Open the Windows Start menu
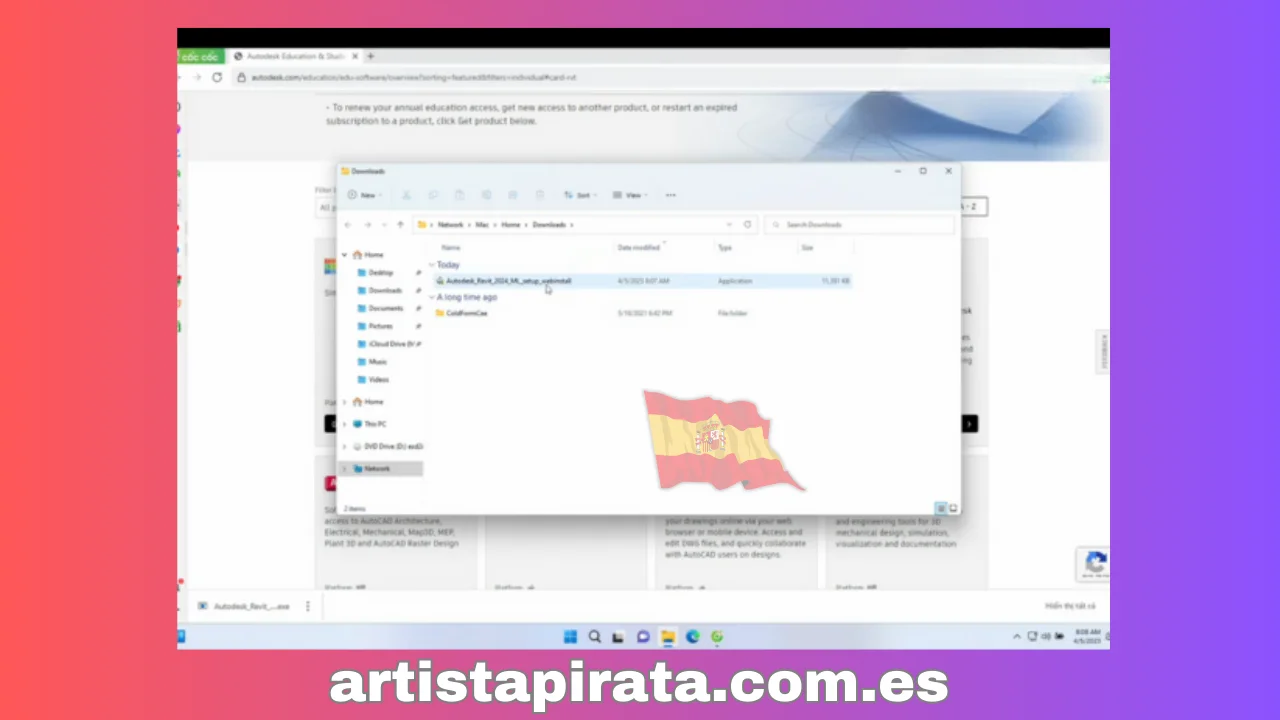 570,636
